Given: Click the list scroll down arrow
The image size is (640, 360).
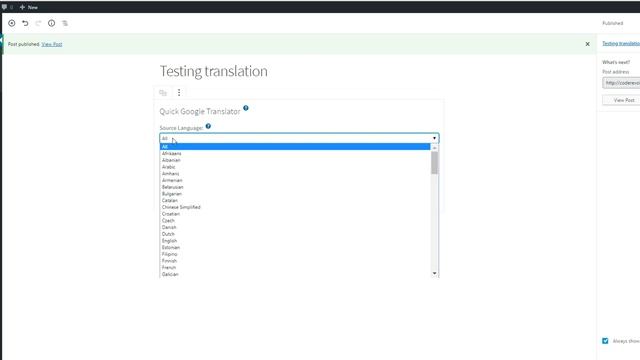Looking at the screenshot, I should point(434,273).
